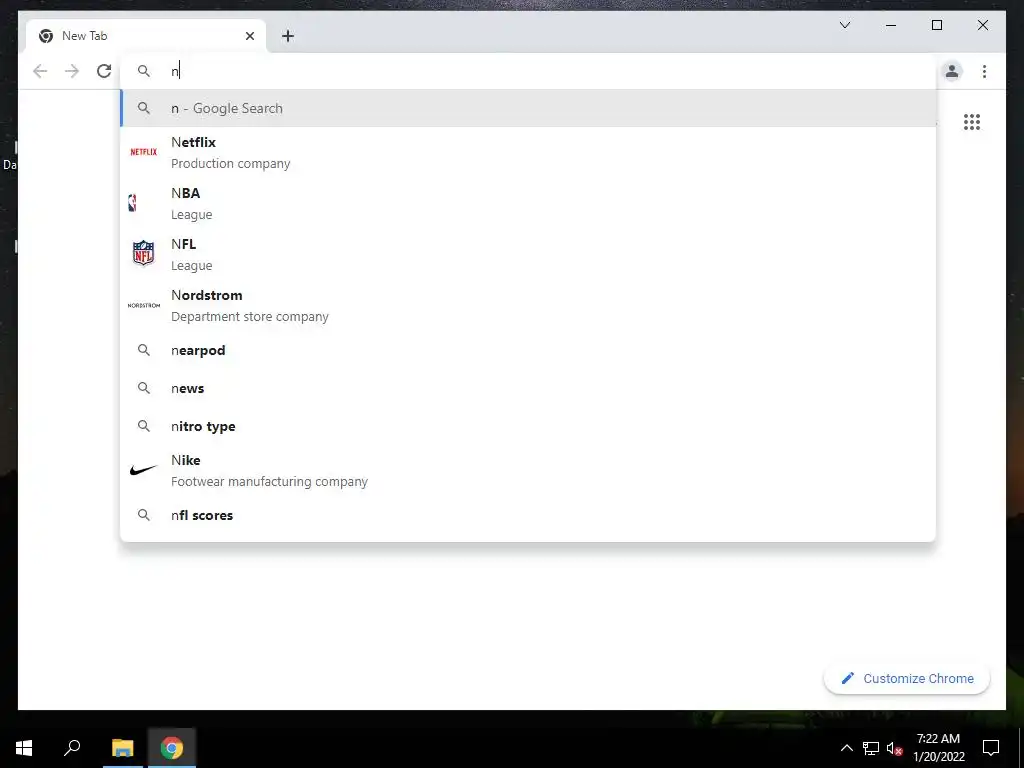
Task: Choose the nitro type search suggestion
Action: pyautogui.click(x=528, y=426)
